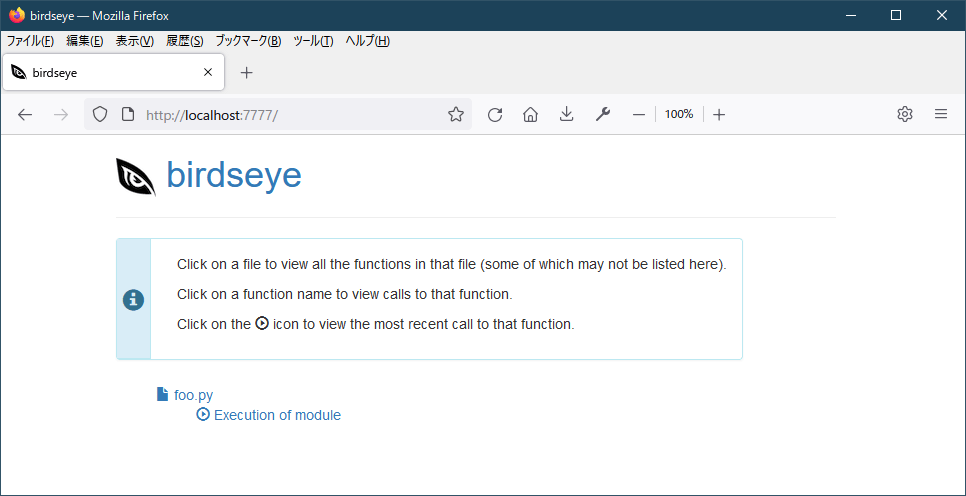Open the 履歴(S) menu

pyautogui.click(x=185, y=41)
